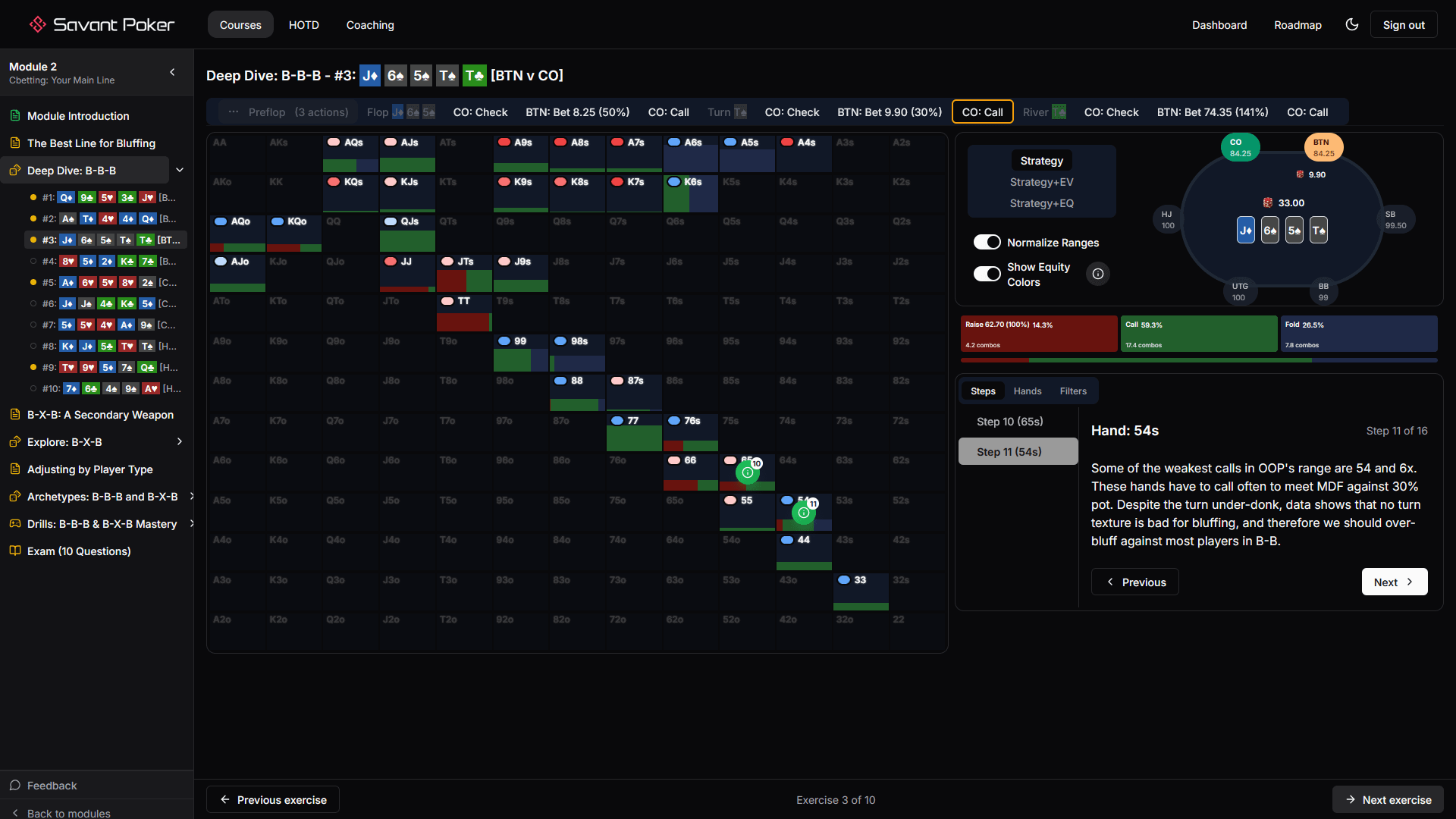The width and height of the screenshot is (1456, 819).
Task: Click the Next step button
Action: point(1394,582)
